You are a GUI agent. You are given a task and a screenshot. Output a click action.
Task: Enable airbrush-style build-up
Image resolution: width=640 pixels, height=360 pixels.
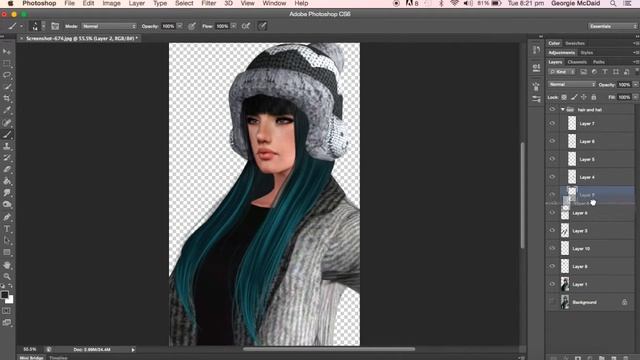click(x=246, y=26)
